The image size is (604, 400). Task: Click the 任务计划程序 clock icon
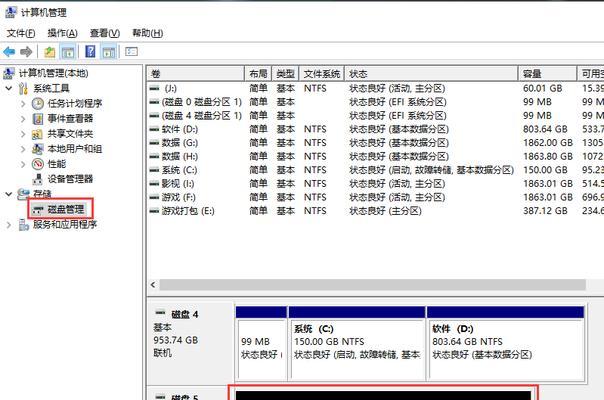pyautogui.click(x=38, y=103)
